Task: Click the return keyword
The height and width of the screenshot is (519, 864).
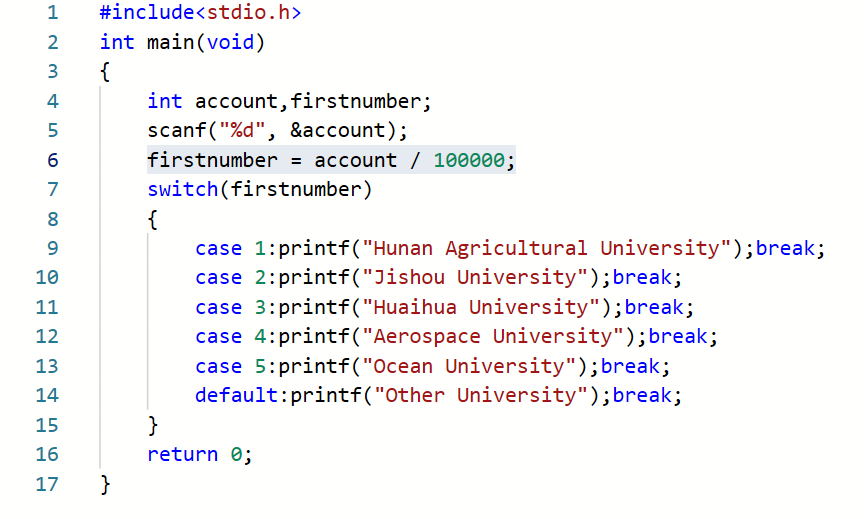Action: tap(183, 454)
